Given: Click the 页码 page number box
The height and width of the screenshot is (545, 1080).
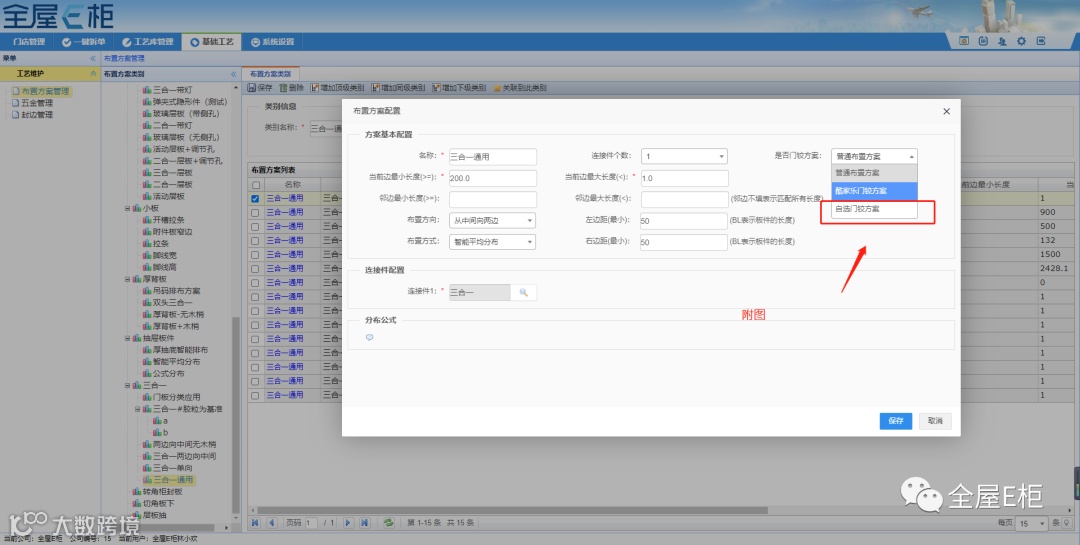Looking at the screenshot, I should pyautogui.click(x=311, y=523).
